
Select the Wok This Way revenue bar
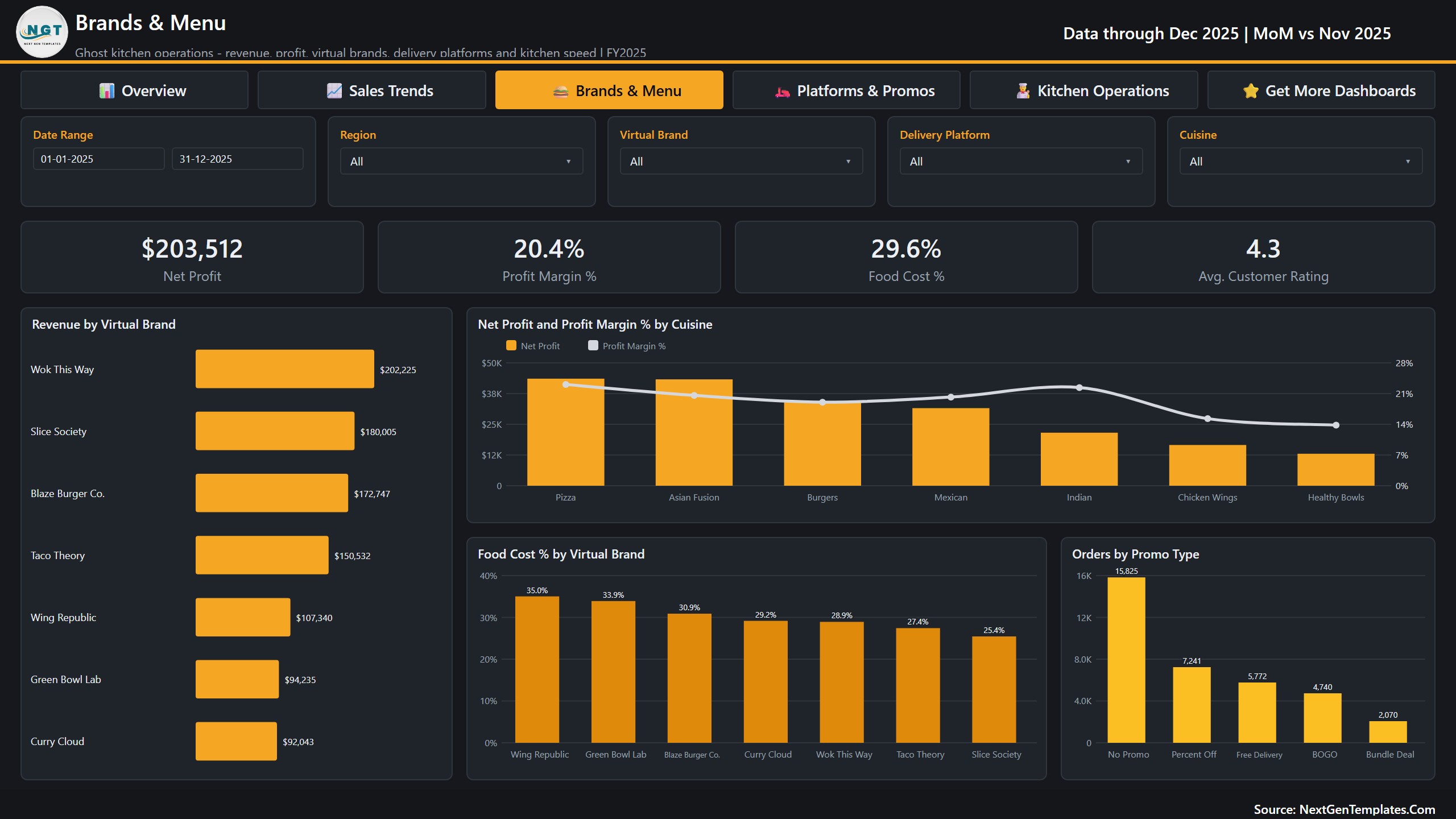285,369
